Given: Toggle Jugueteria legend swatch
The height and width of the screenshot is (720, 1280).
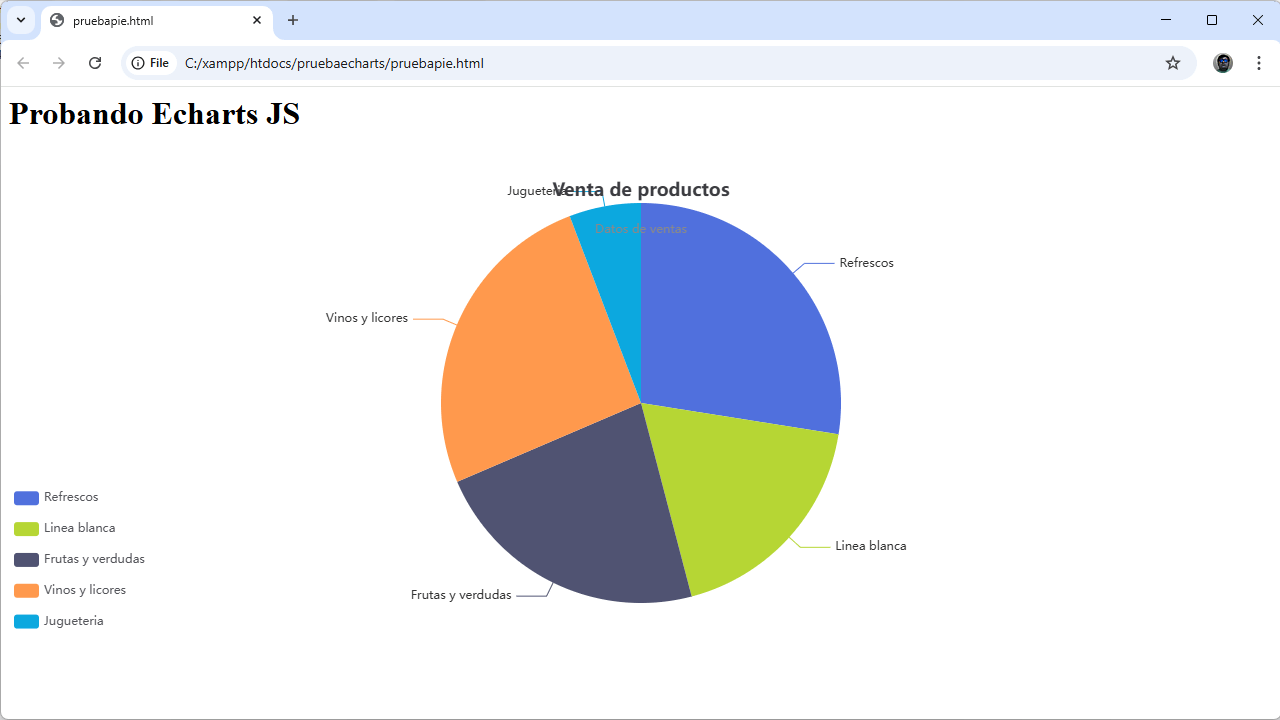Looking at the screenshot, I should (x=26, y=622).
